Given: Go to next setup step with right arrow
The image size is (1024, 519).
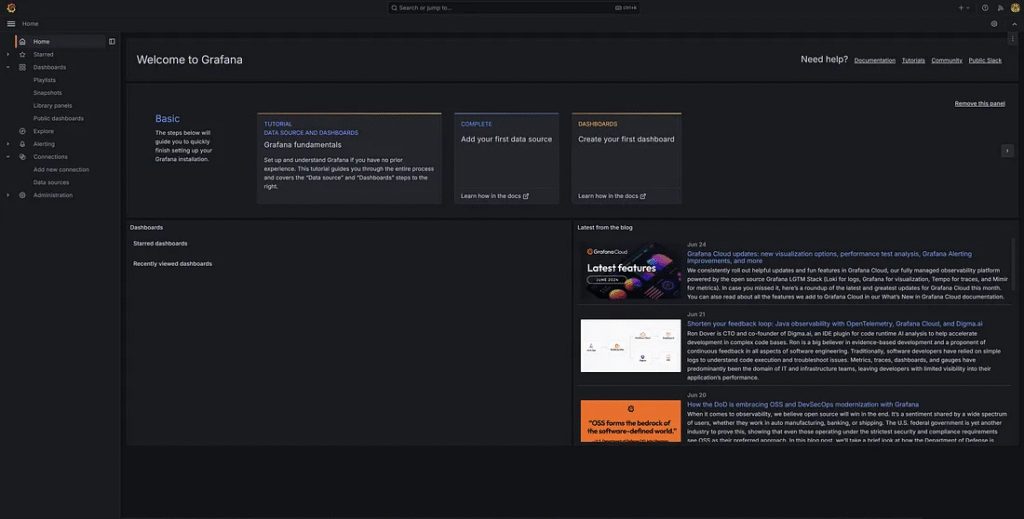Looking at the screenshot, I should (x=1007, y=150).
